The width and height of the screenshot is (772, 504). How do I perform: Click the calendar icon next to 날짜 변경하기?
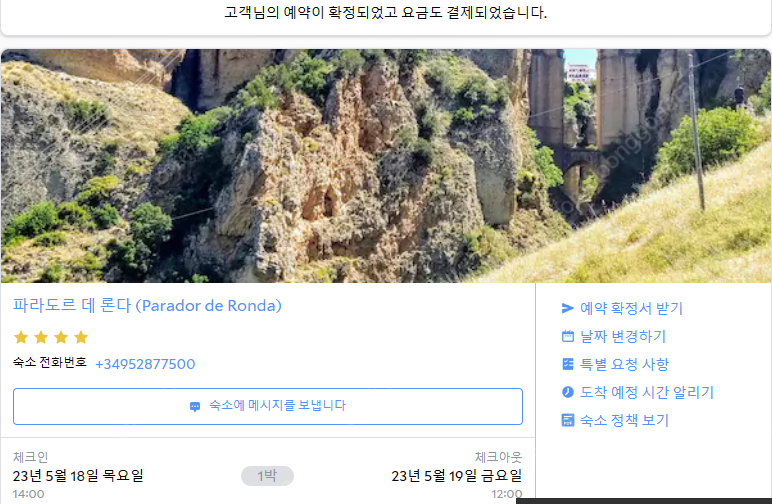click(x=568, y=336)
